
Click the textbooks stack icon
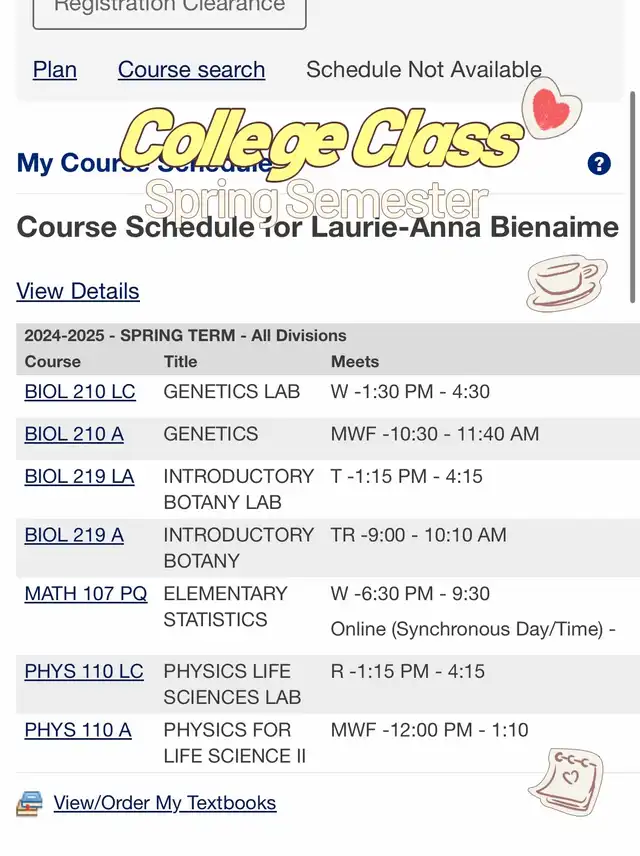29,804
